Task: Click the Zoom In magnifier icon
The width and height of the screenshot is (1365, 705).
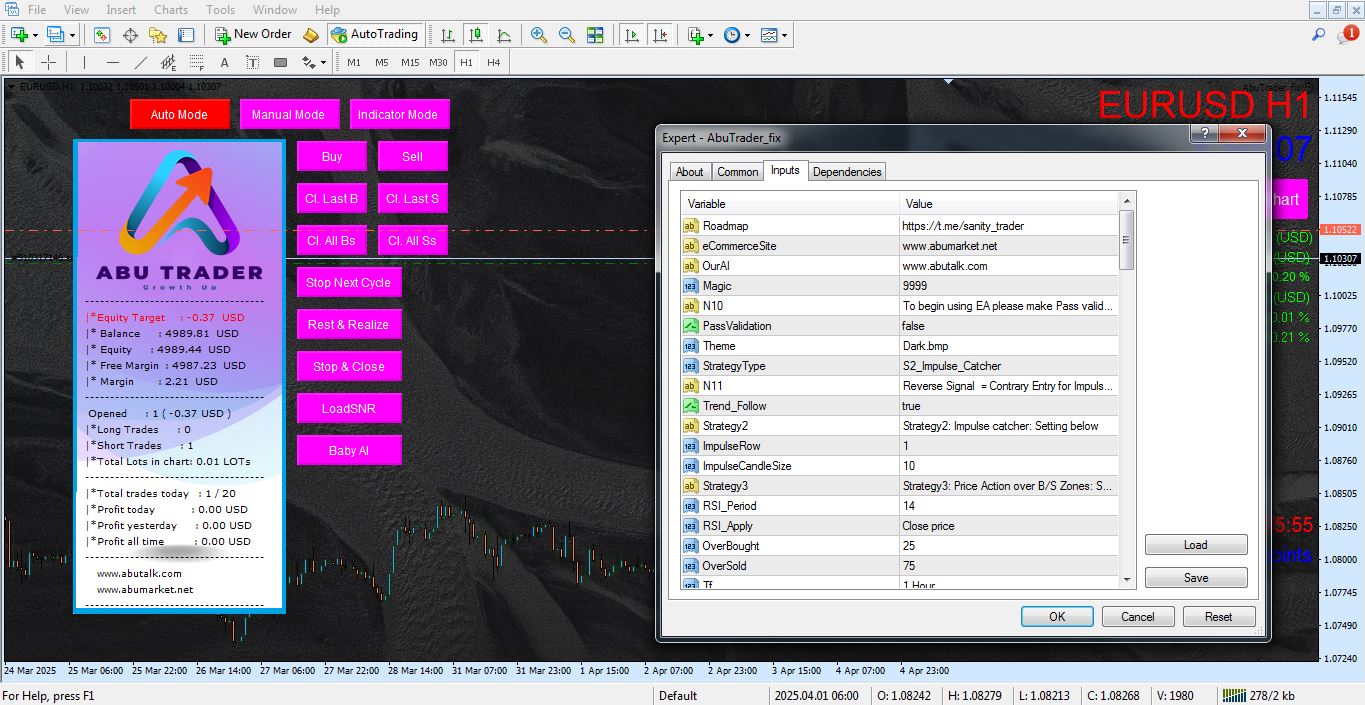Action: coord(539,35)
